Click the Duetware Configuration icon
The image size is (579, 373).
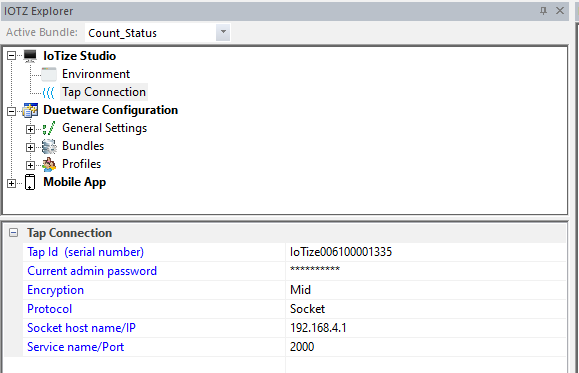(30, 110)
